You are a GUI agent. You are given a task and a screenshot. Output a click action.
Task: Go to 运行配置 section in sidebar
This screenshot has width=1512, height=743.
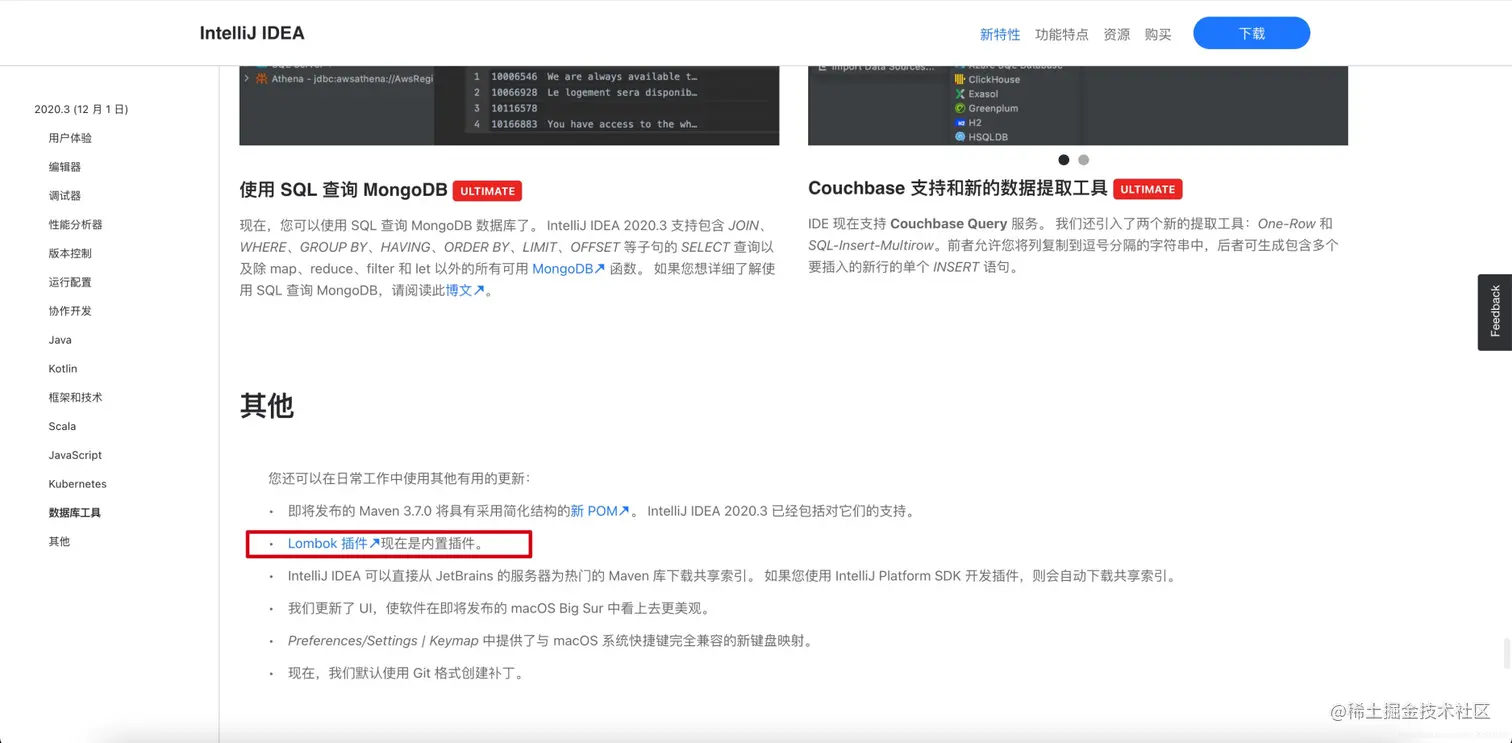click(x=70, y=282)
